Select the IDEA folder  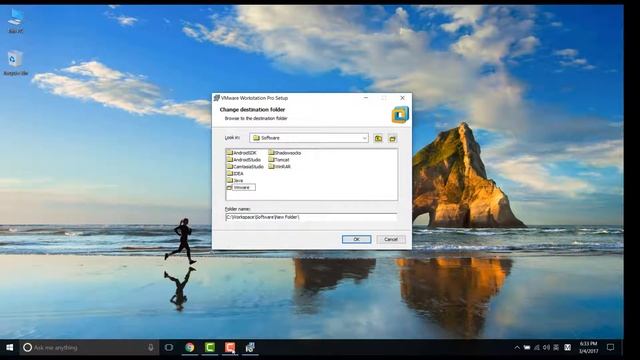click(235, 173)
